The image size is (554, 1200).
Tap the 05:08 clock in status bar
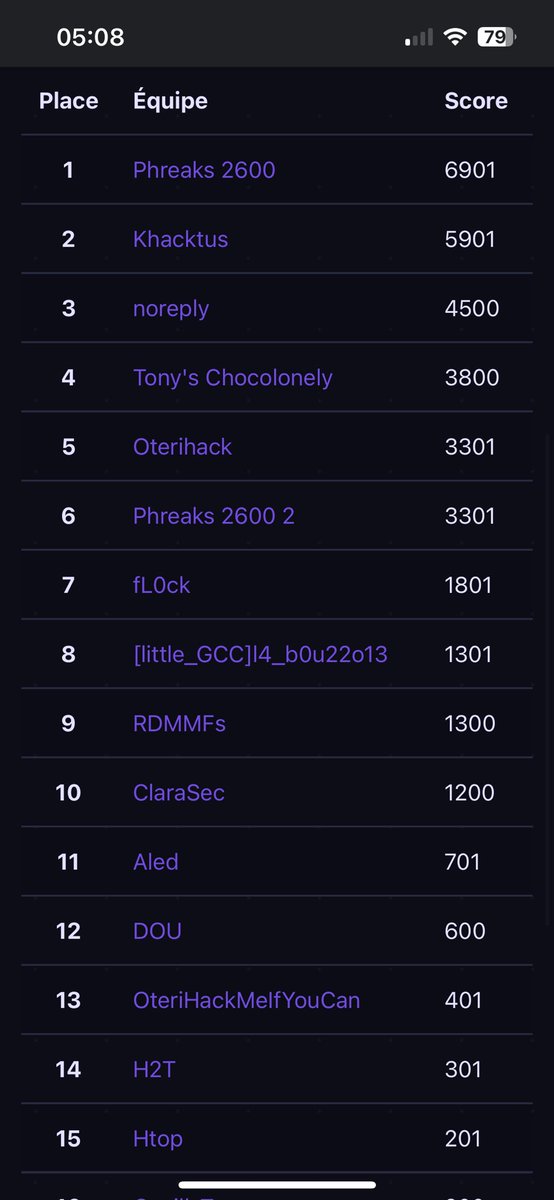coord(90,37)
